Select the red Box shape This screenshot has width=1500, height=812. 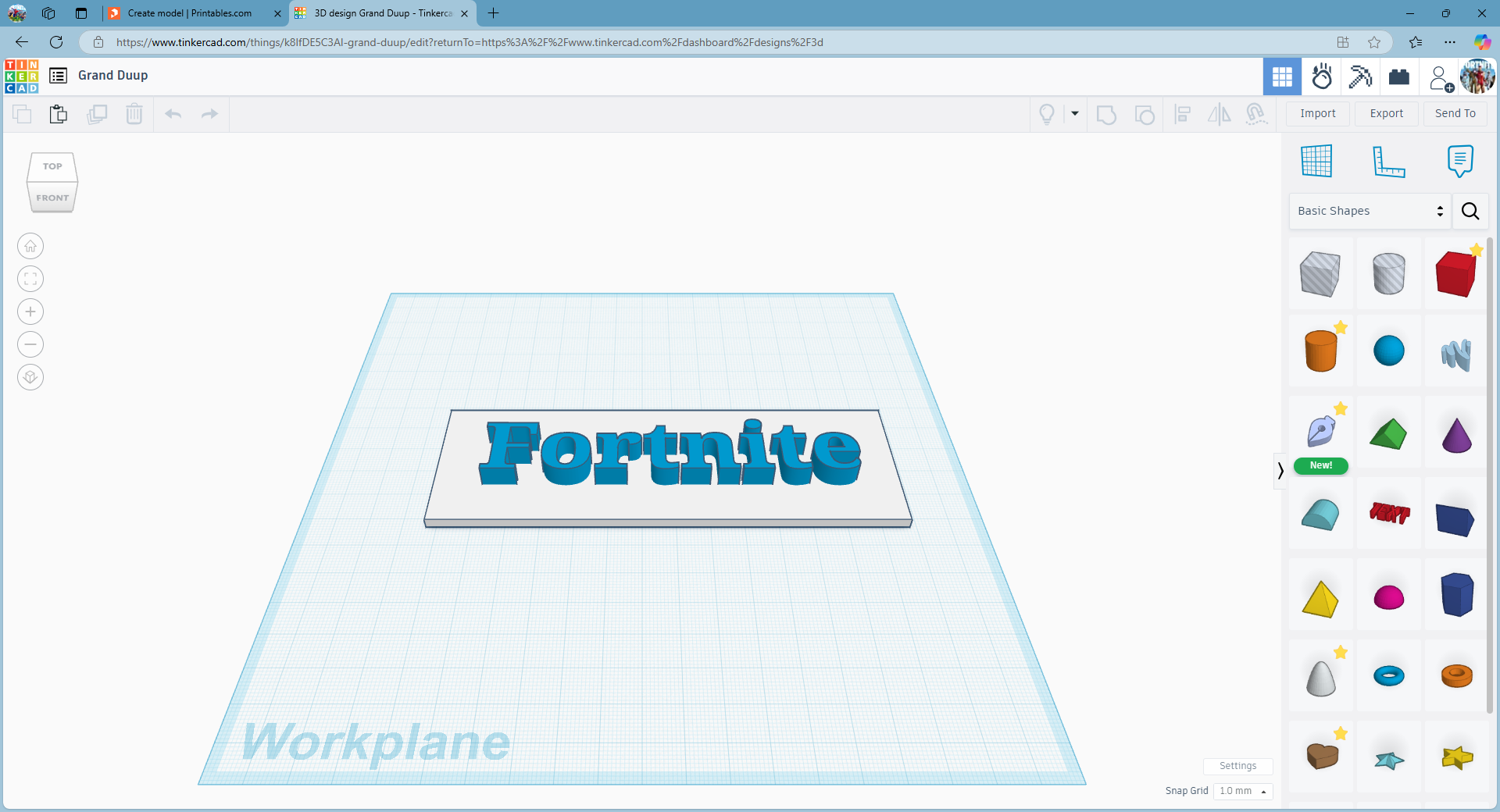tap(1455, 273)
